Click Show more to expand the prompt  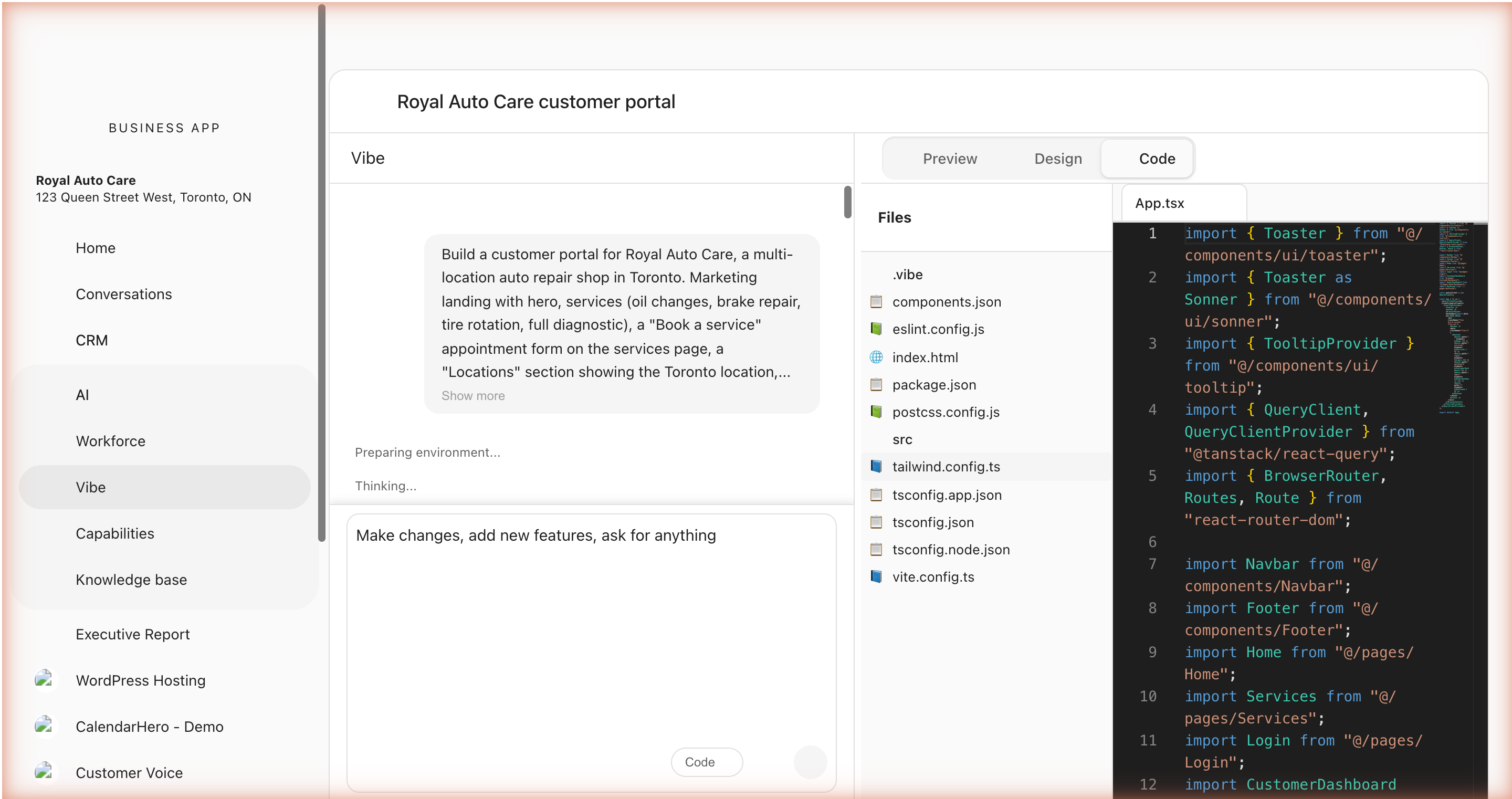473,395
